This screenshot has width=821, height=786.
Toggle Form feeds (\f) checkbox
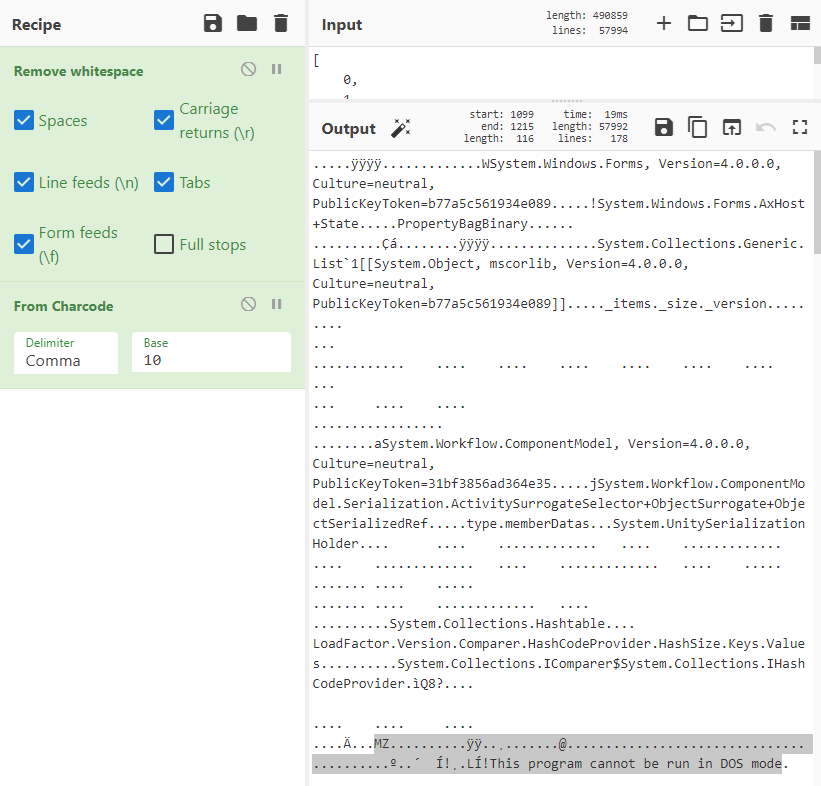point(24,244)
